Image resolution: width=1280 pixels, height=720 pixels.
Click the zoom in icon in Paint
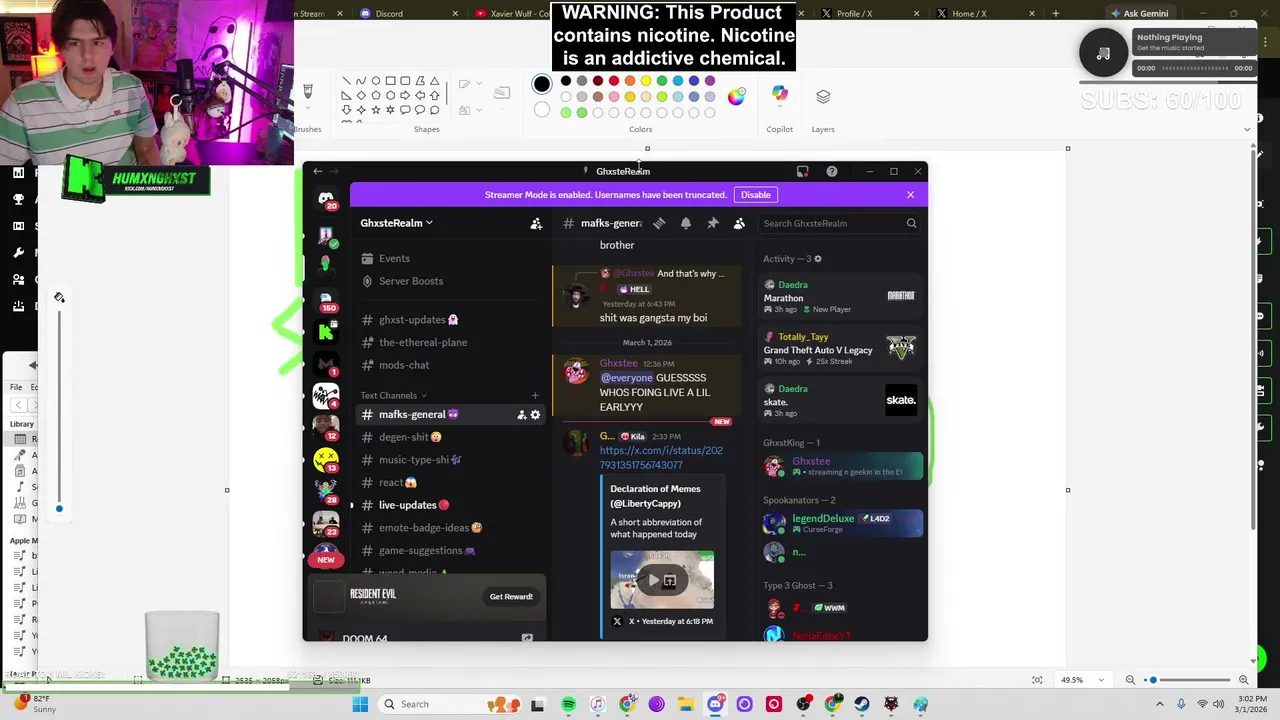click(x=1243, y=680)
